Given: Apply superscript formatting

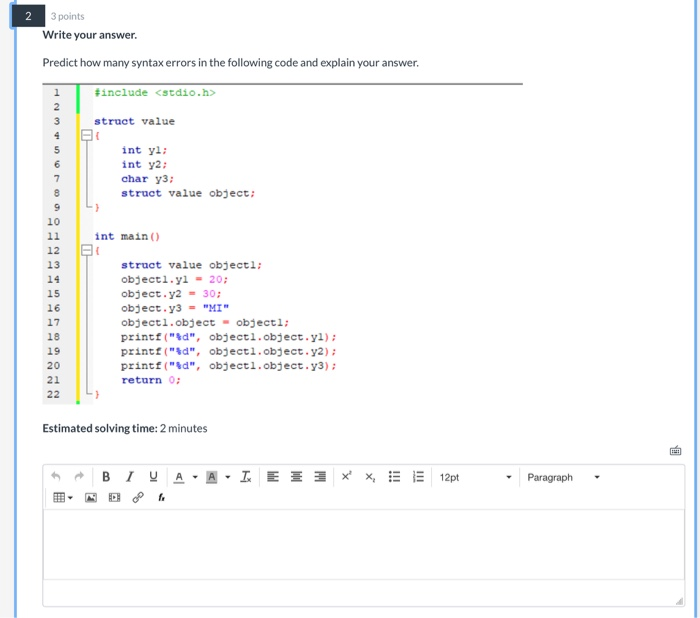Looking at the screenshot, I should point(346,476).
